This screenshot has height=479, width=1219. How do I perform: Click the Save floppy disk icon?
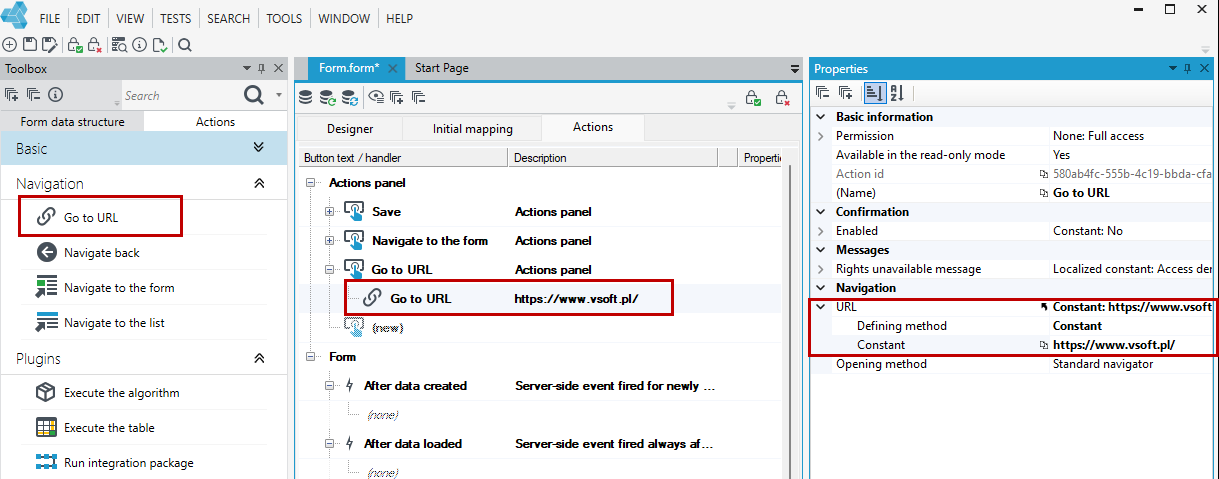click(29, 45)
